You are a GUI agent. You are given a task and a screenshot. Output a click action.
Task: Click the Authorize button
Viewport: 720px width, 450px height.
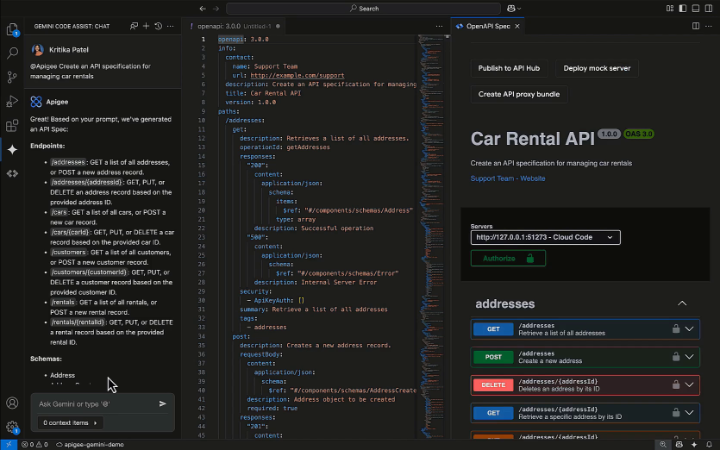point(508,259)
